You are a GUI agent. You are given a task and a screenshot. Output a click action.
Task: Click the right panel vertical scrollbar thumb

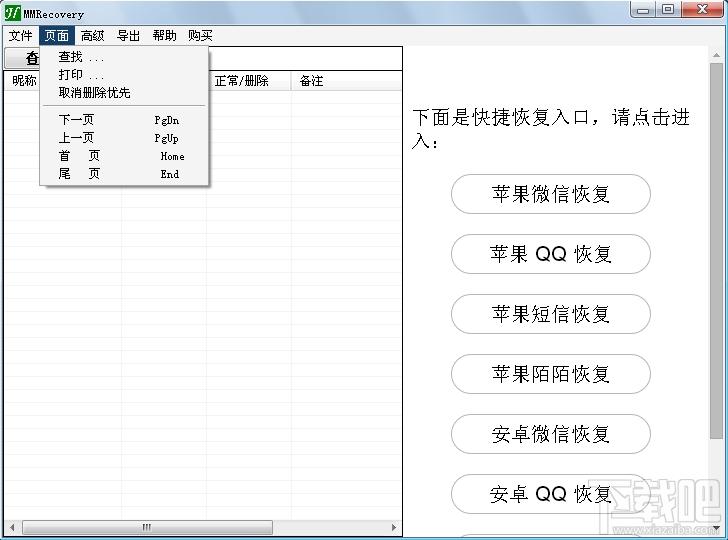(717, 251)
